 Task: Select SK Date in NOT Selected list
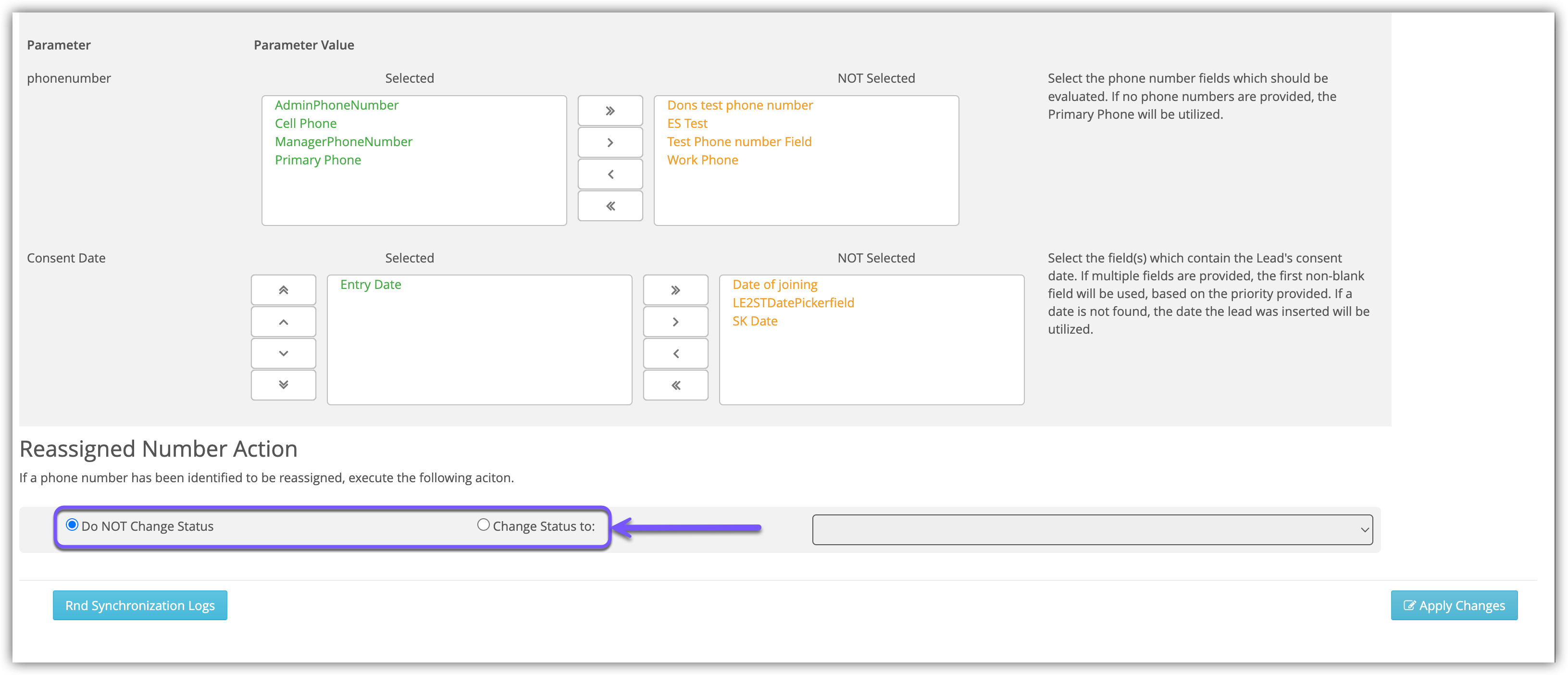pos(755,321)
